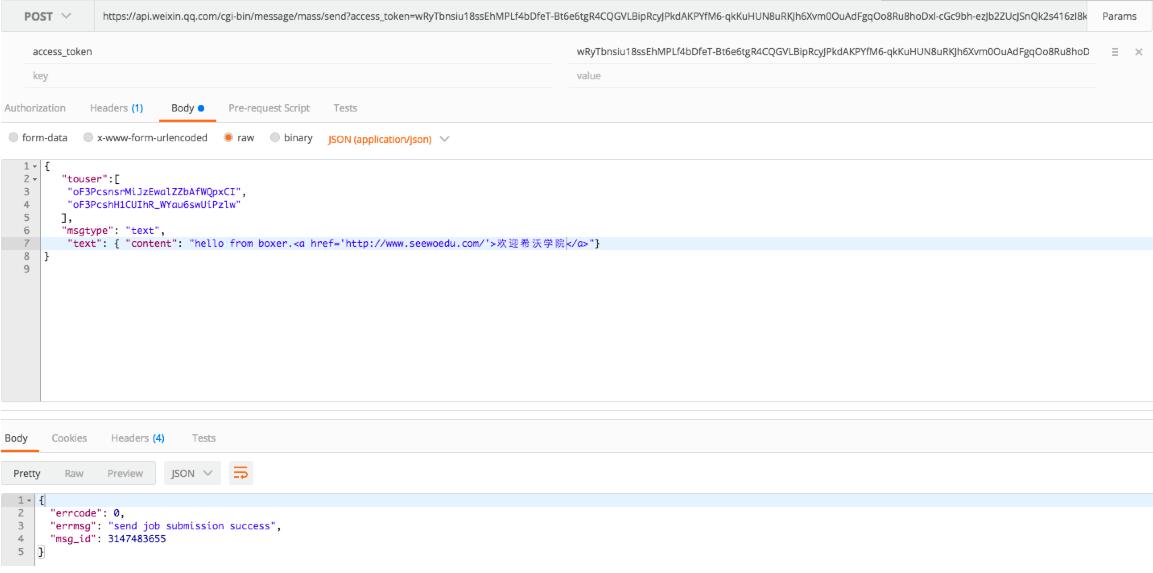Open the POST method dropdown
Screen dimensions: 1153x573
[48, 15]
